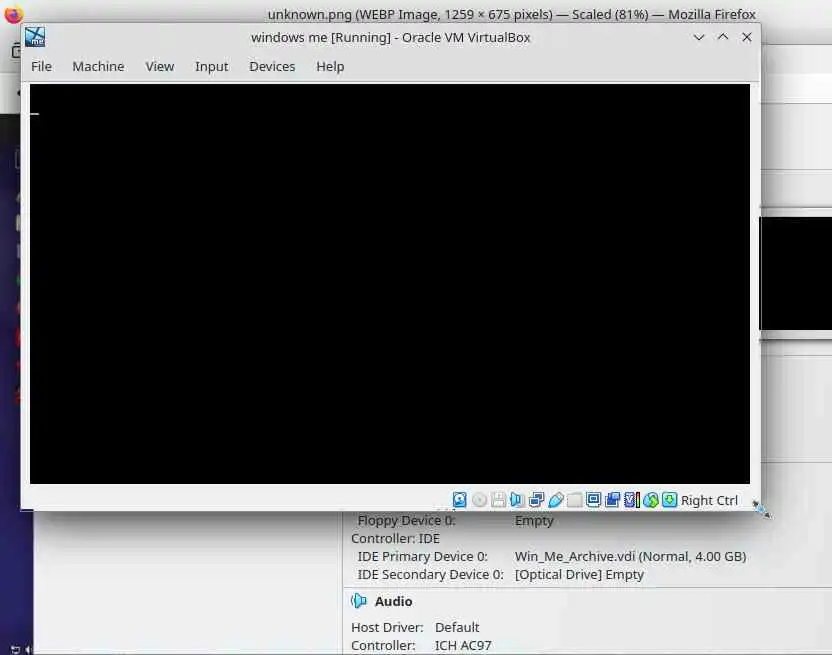Screen dimensions: 832x655
Task: Open the Devices menu
Action: click(x=272, y=66)
